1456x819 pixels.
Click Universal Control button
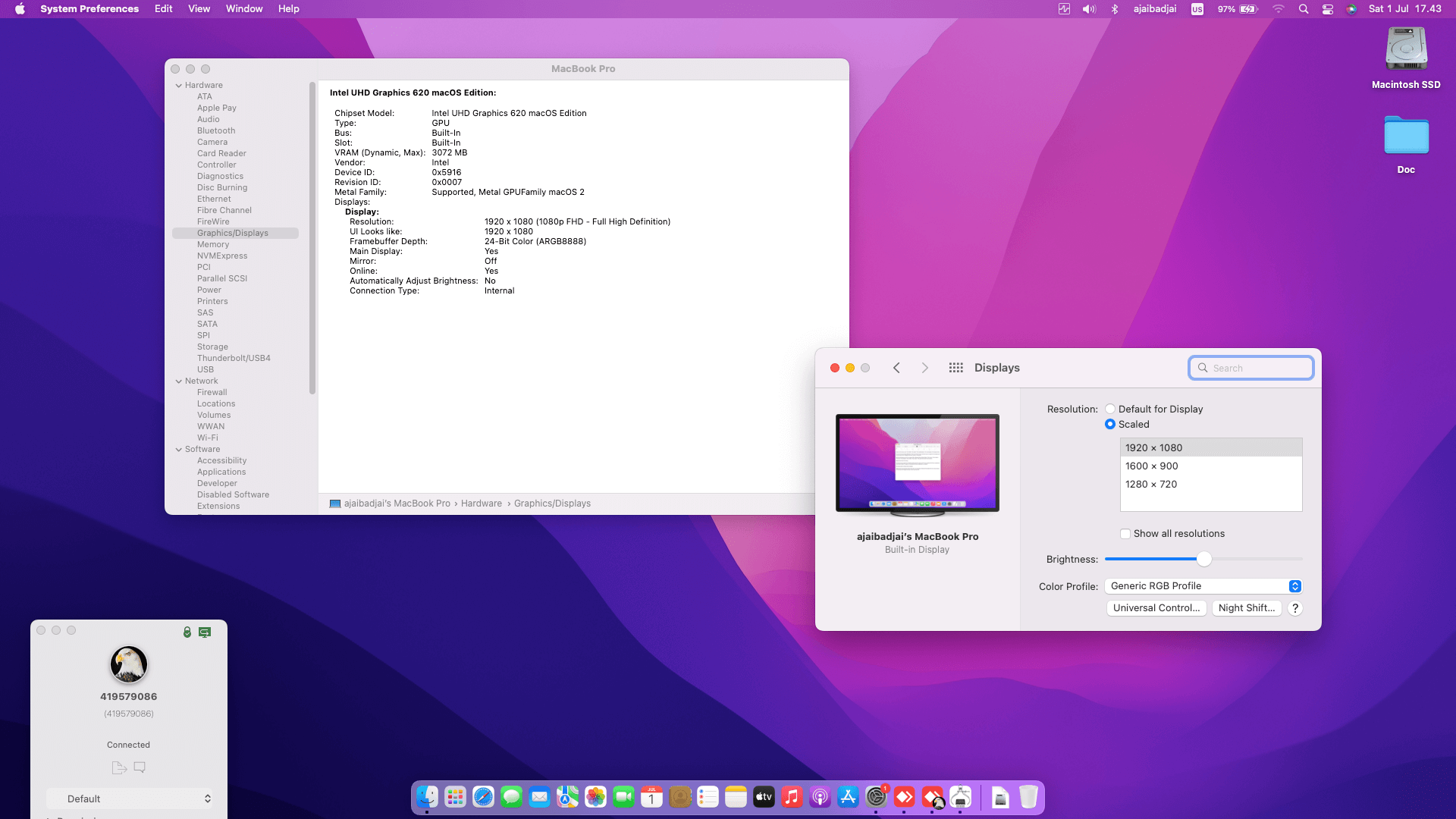pos(1156,608)
